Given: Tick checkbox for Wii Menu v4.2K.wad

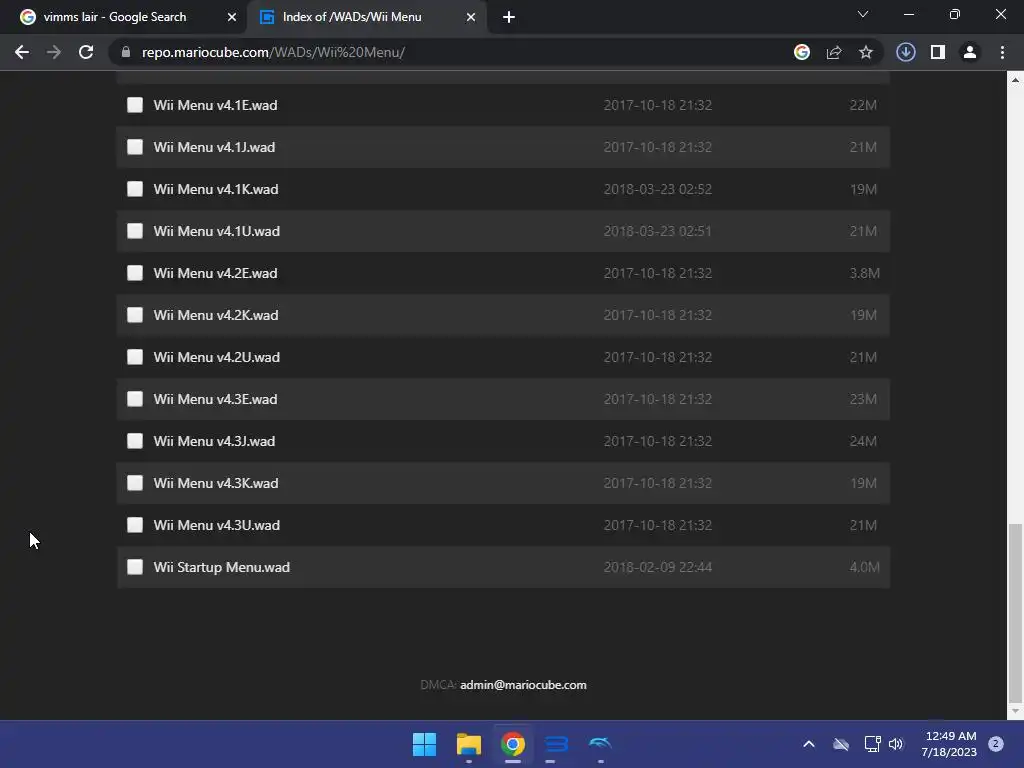Looking at the screenshot, I should point(135,315).
